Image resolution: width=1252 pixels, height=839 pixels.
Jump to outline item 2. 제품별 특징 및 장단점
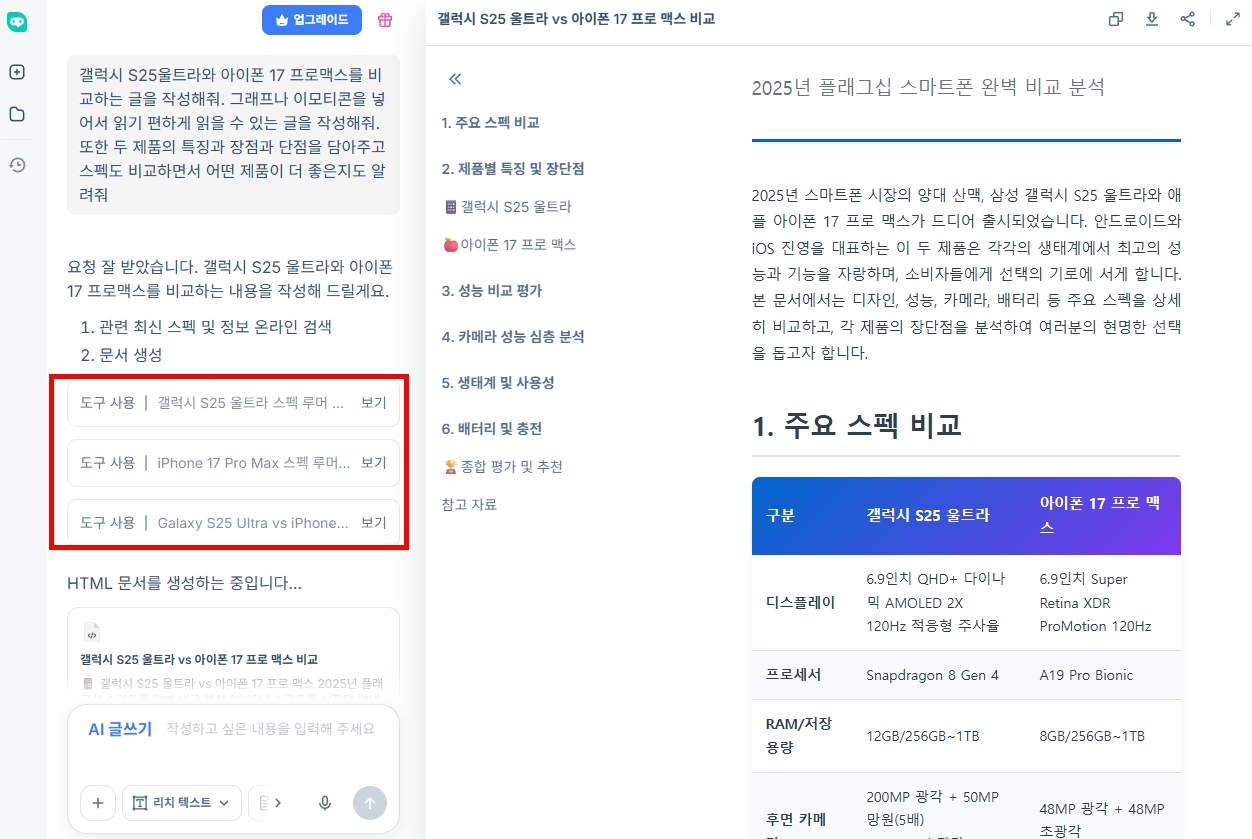pos(513,169)
